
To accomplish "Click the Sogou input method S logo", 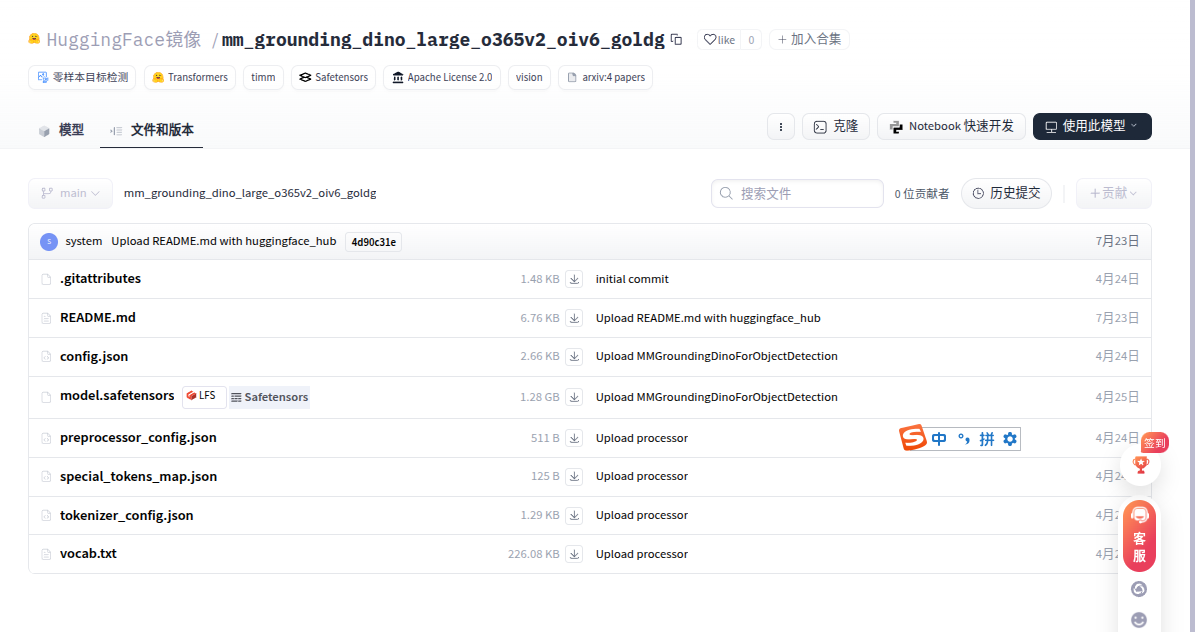I will point(912,438).
